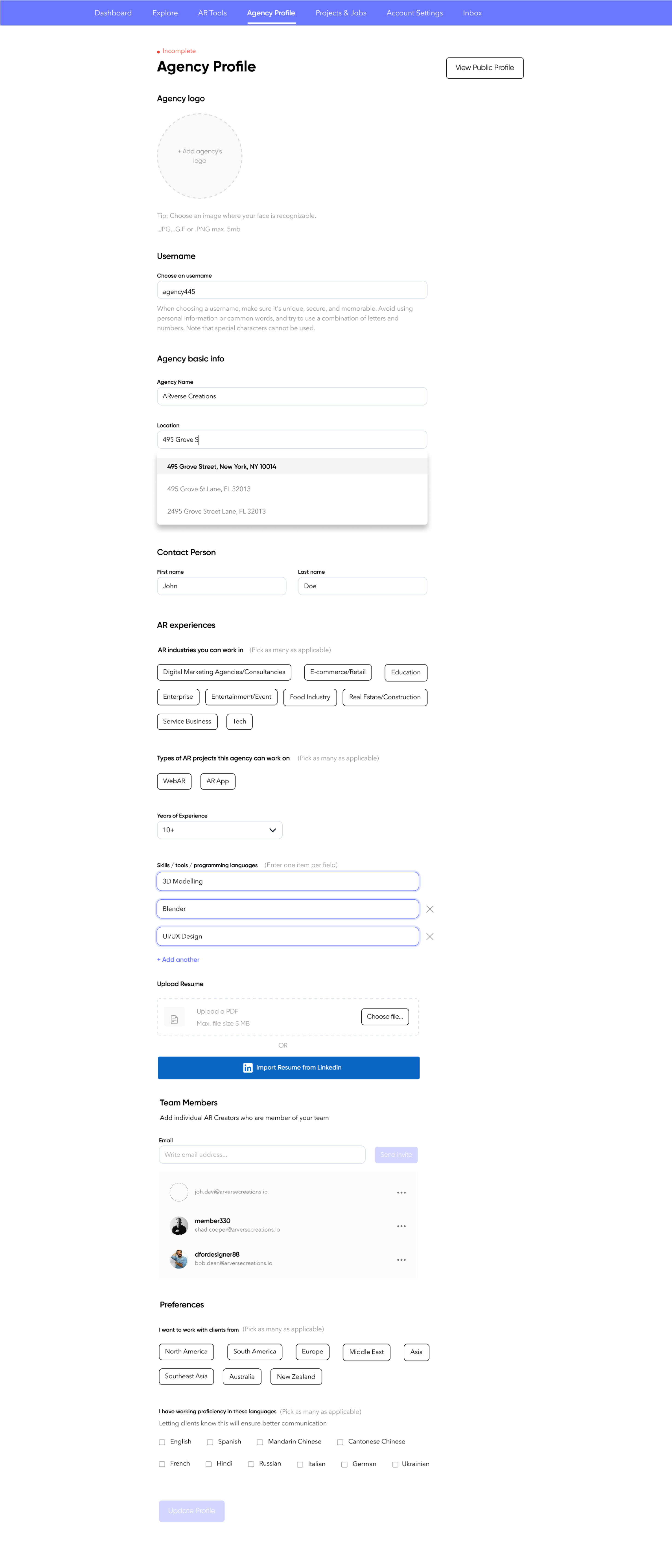Focus the Last name field
The height and width of the screenshot is (1568, 672).
(x=363, y=586)
